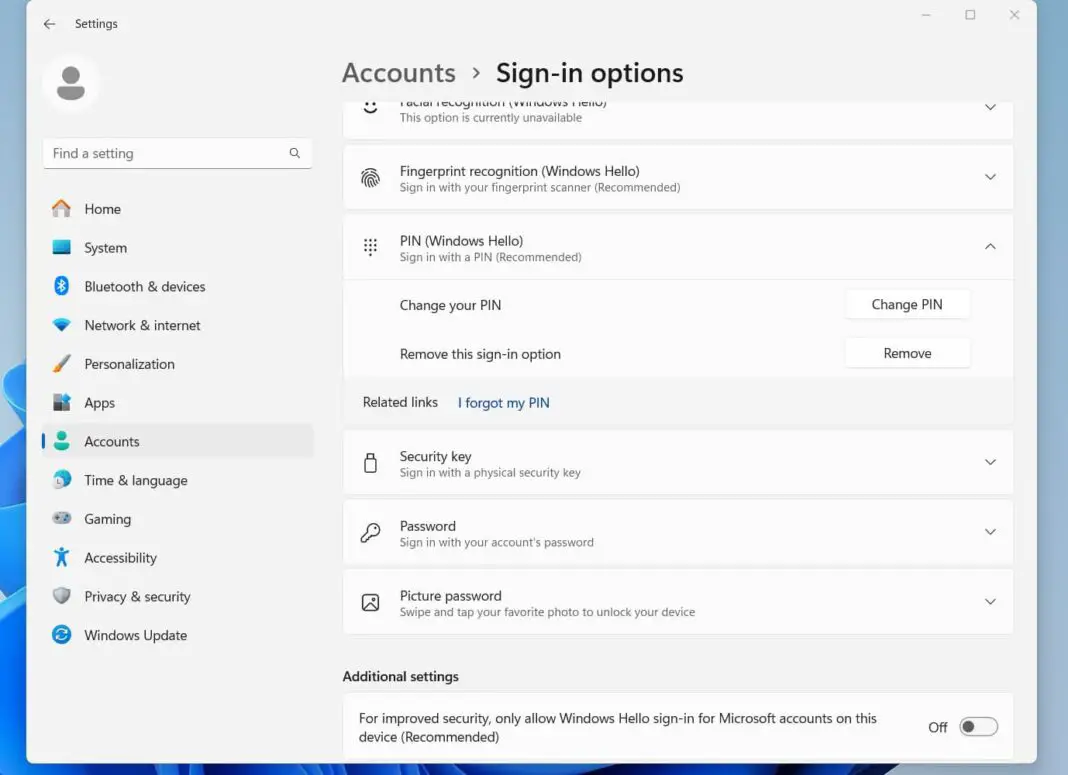1068x775 pixels.
Task: Collapse the PIN (Windows Hello) section
Action: coord(990,246)
